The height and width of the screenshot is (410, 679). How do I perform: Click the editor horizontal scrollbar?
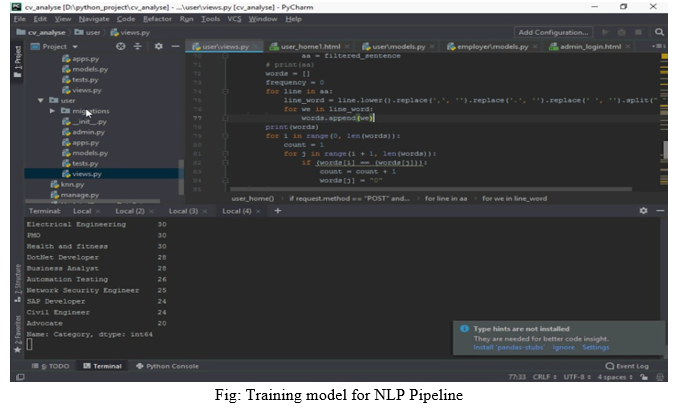430,189
